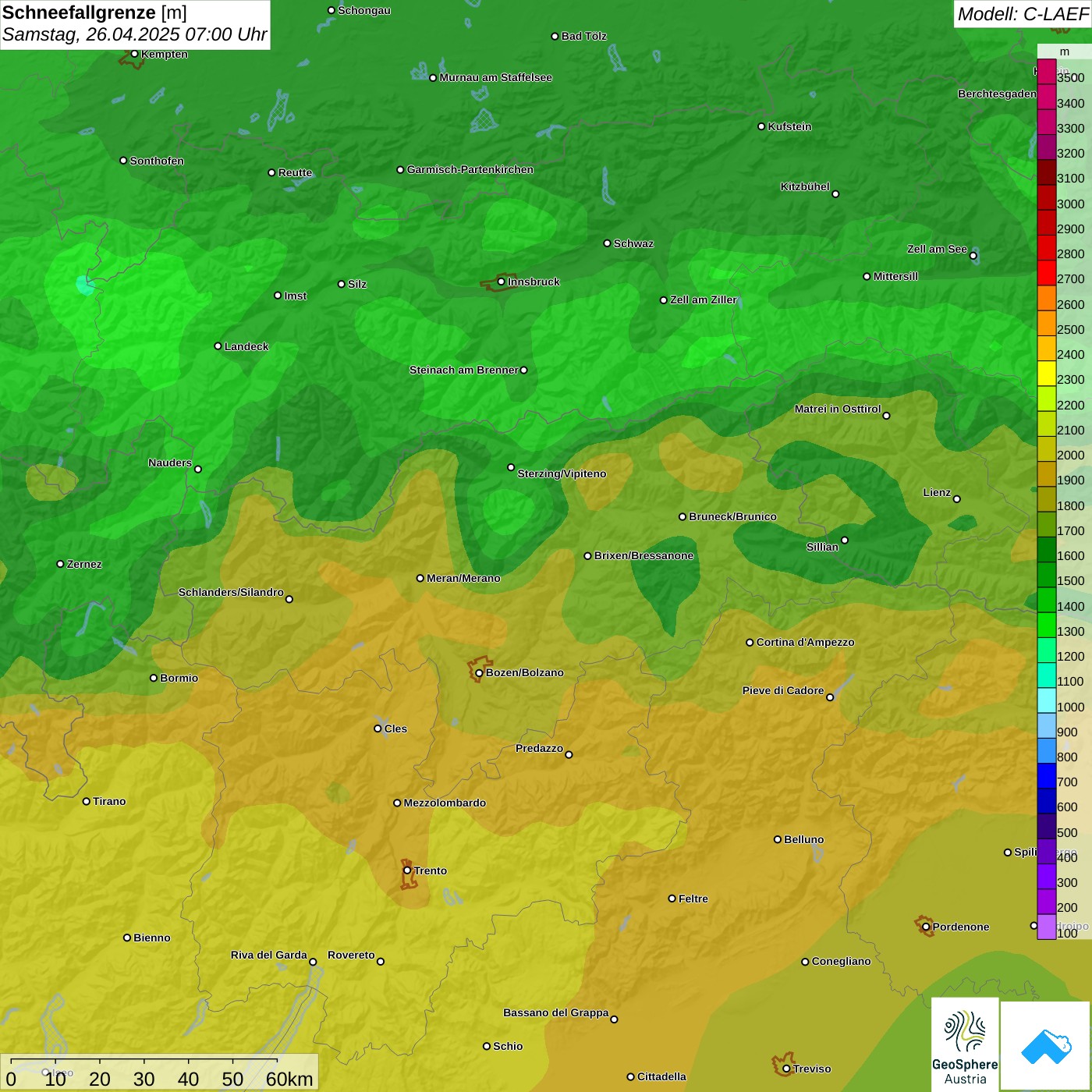Click the Steinach am Brenner label
The height and width of the screenshot is (1092, 1092).
point(463,370)
